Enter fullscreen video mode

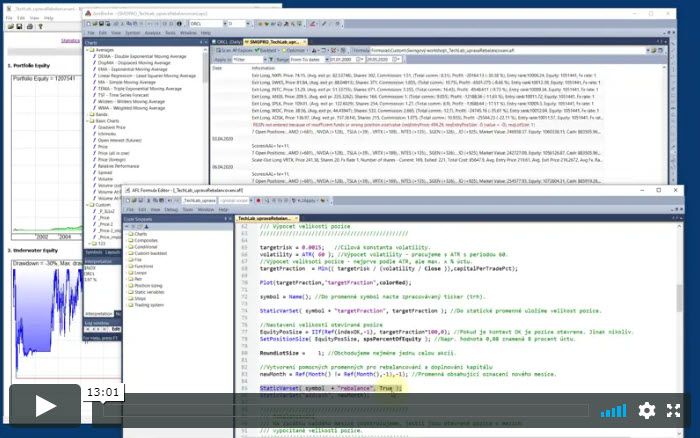point(674,410)
